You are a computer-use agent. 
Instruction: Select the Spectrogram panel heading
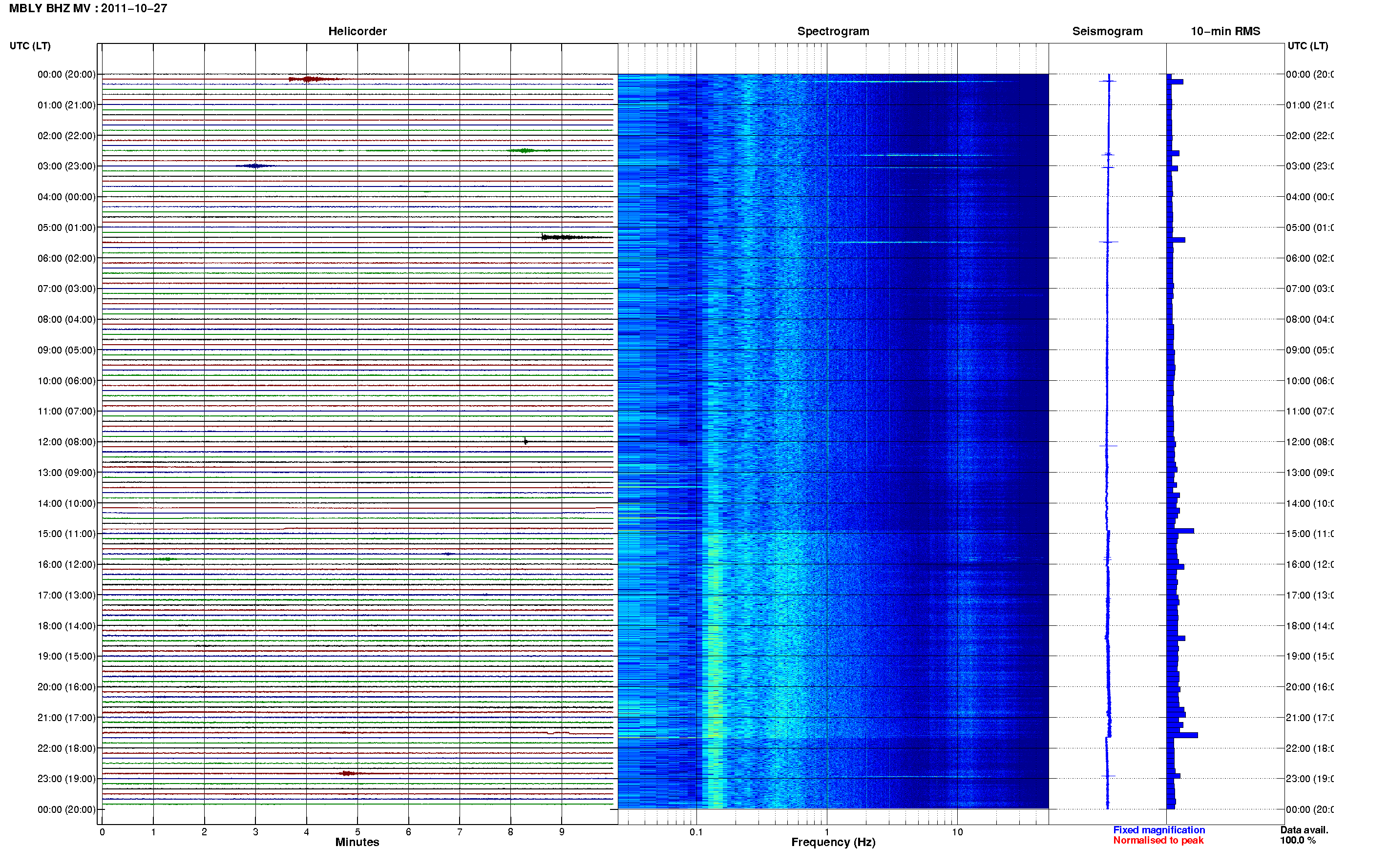833,31
